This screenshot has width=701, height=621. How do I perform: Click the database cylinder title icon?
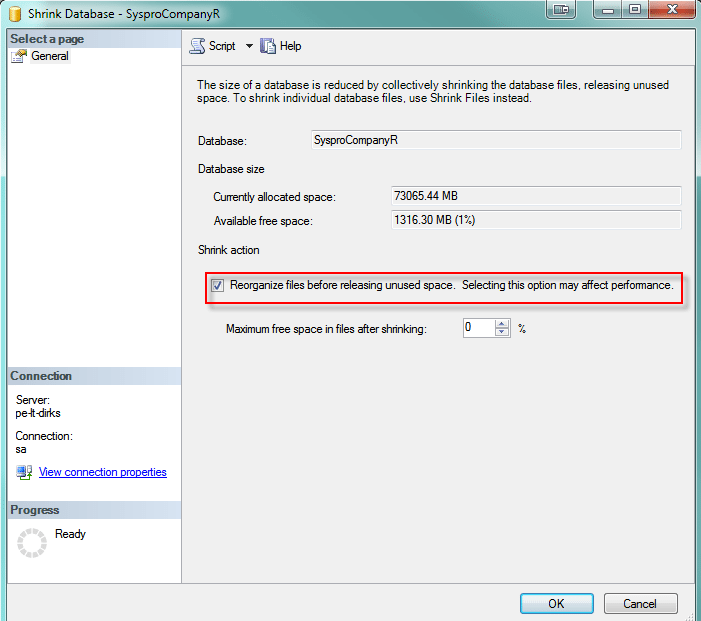click(15, 14)
